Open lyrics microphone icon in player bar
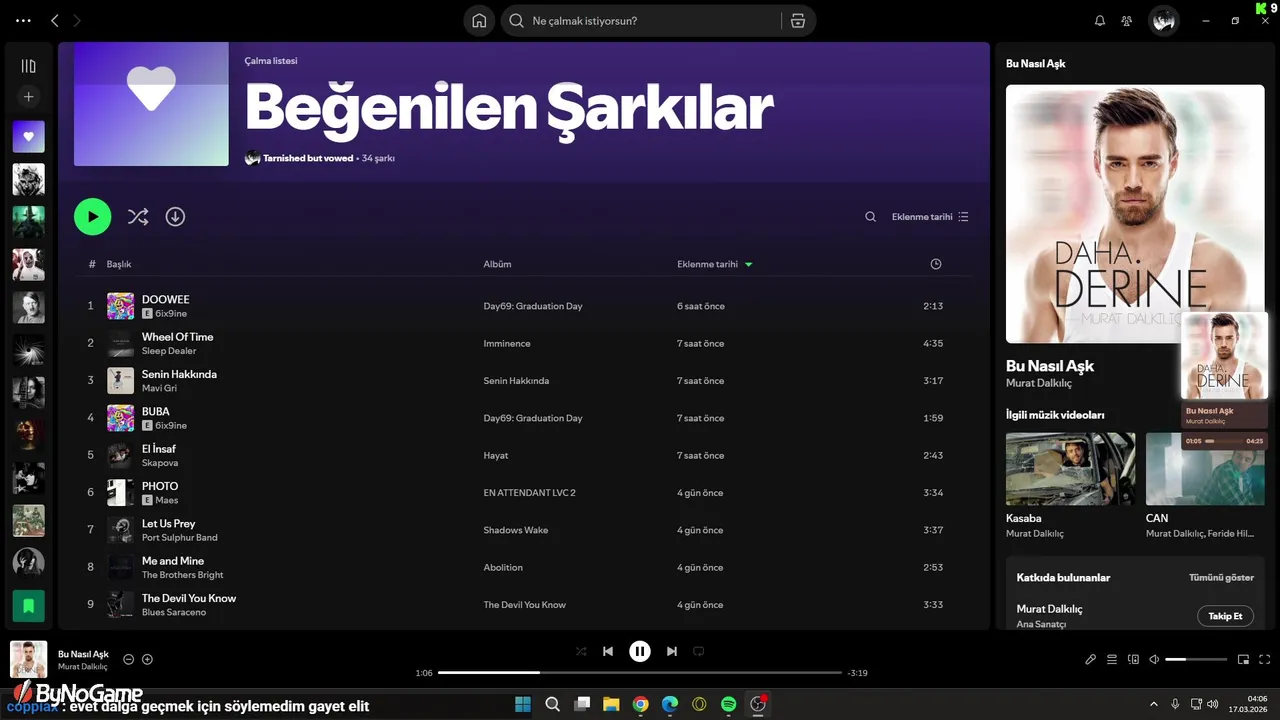Screen dimensions: 1280x720 tap(1091, 659)
